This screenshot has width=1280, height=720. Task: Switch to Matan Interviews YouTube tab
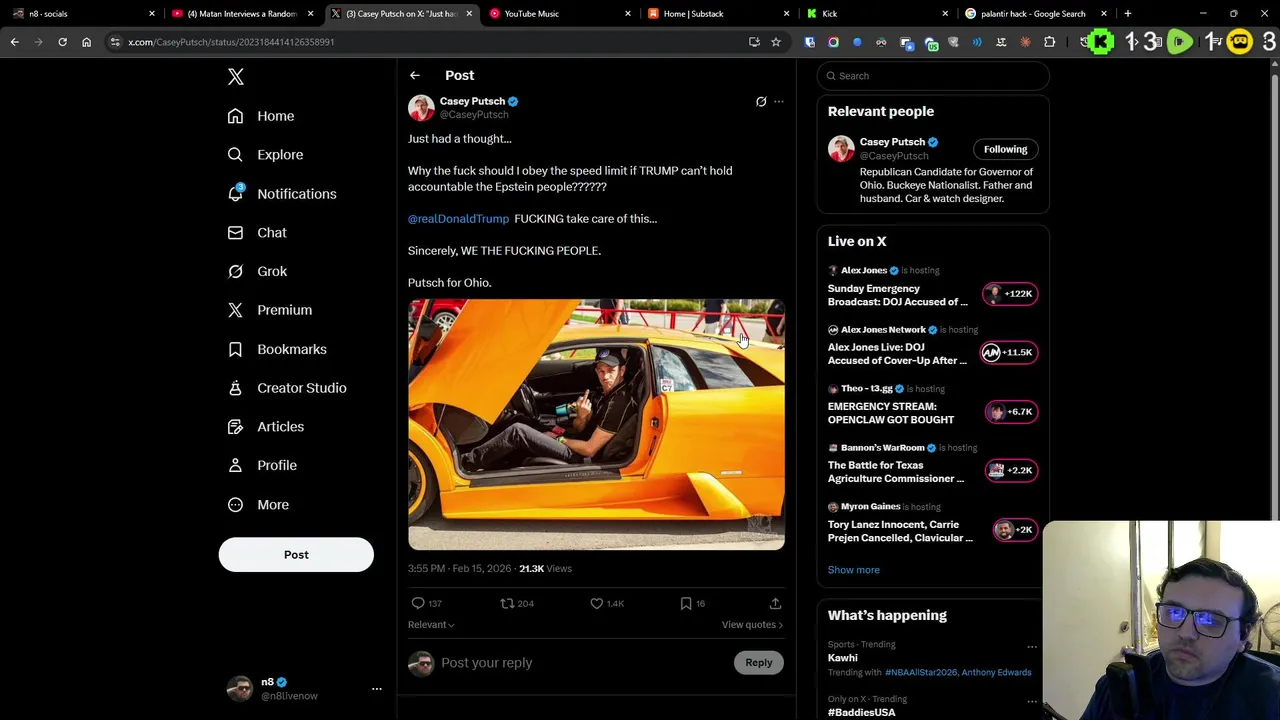241,14
